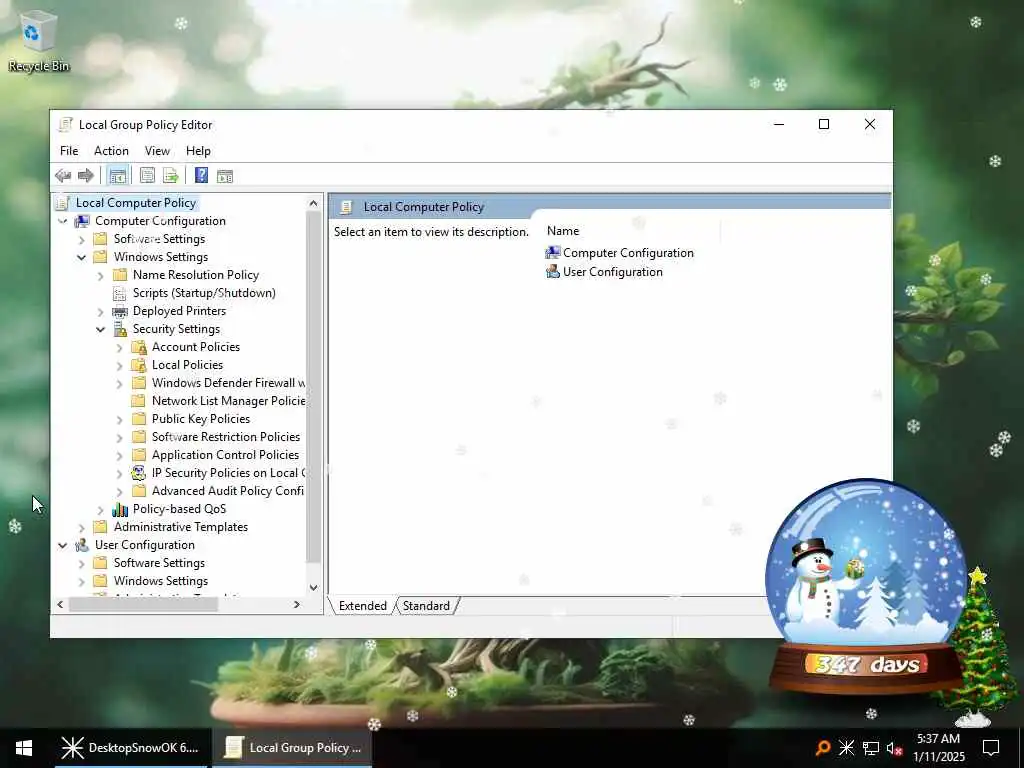This screenshot has width=1024, height=768.
Task: Expand the Account Policies node
Action: pyautogui.click(x=120, y=347)
